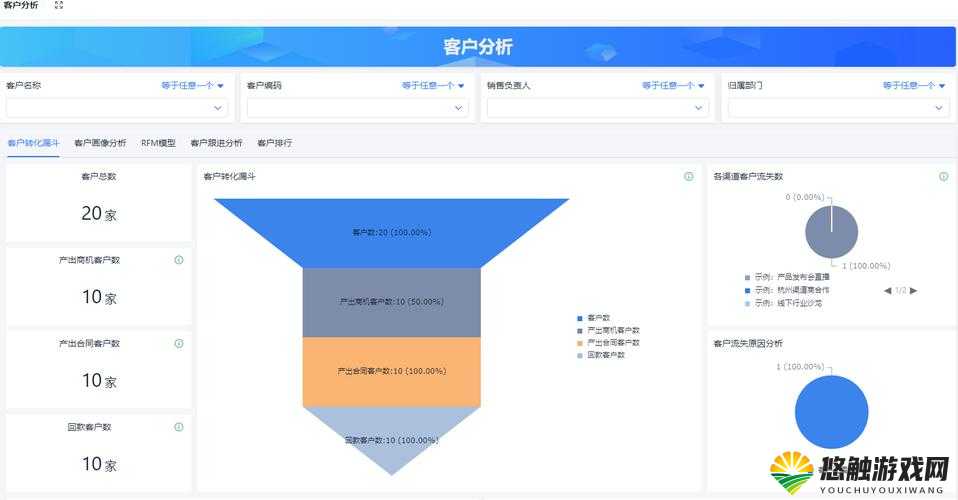Toggle 产出合同客户数 legend entry in funnel chart
This screenshot has width=958, height=500.
(x=609, y=342)
